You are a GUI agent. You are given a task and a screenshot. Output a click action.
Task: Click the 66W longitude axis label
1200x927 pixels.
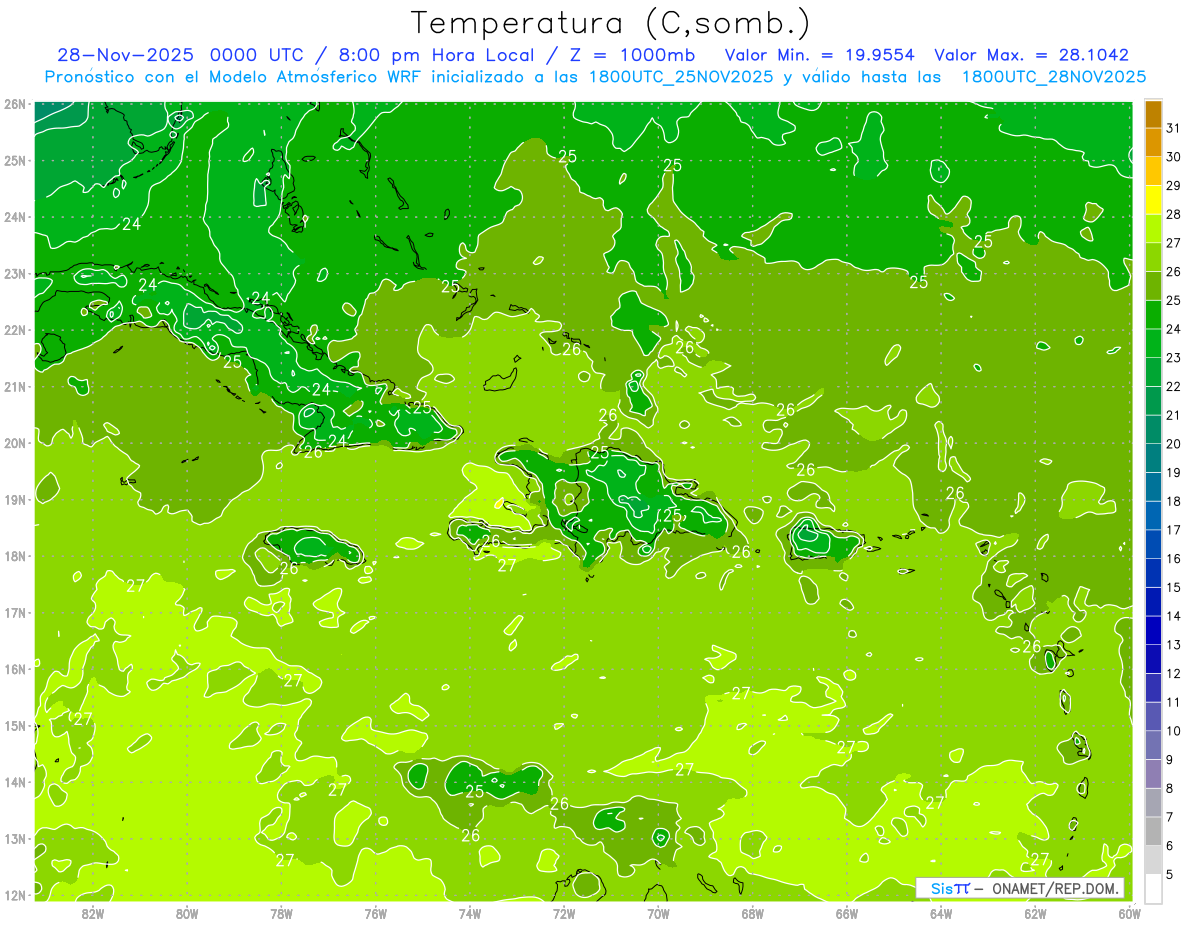point(847,913)
